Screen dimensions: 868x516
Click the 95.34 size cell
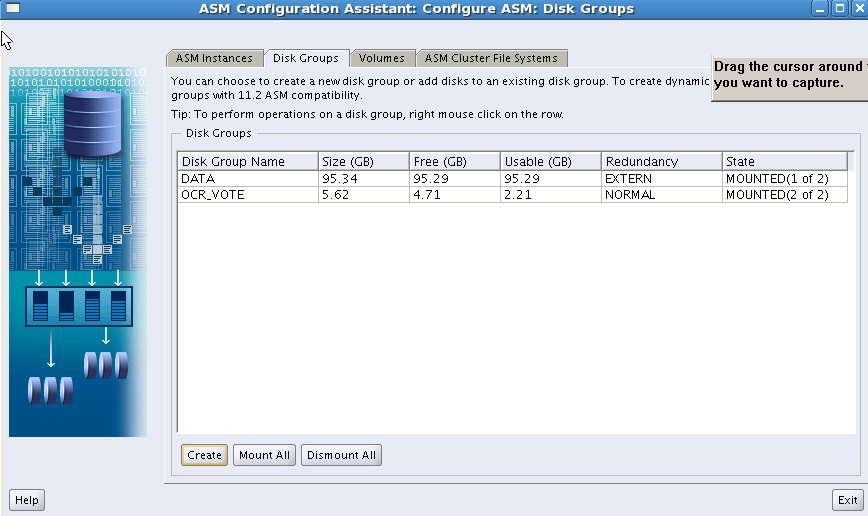coord(364,178)
